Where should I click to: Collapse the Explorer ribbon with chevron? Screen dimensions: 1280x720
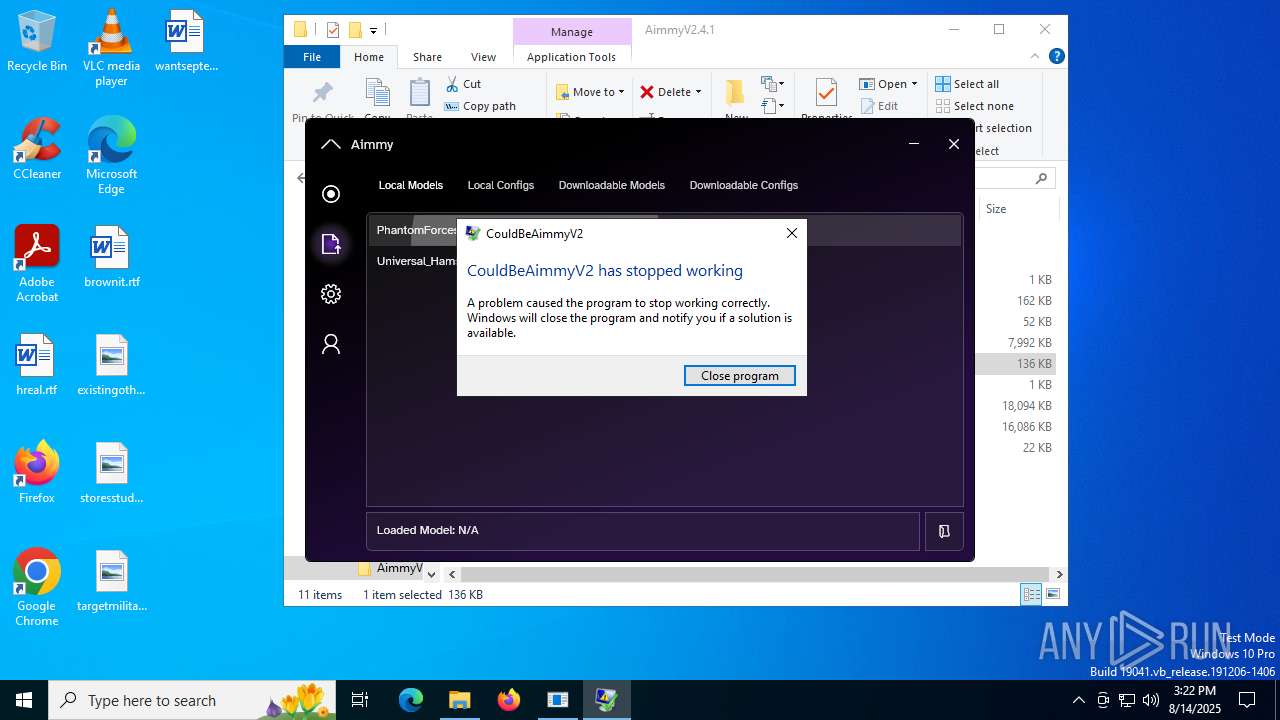coord(1035,57)
